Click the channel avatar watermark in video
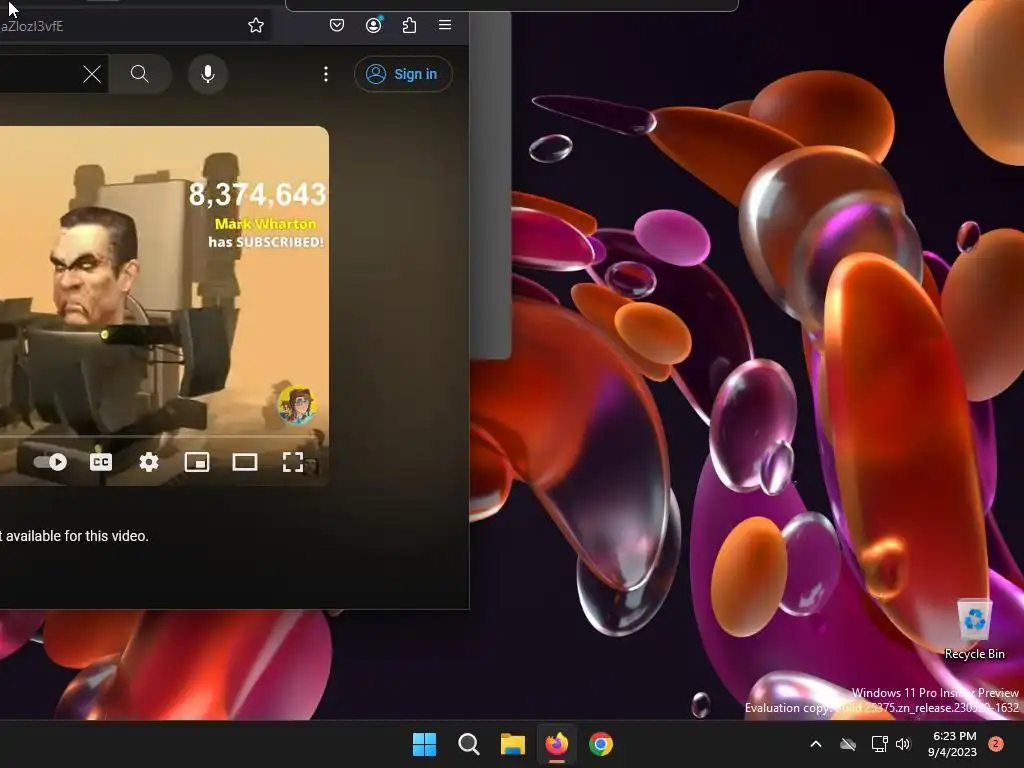Viewport: 1024px width, 768px height. click(x=296, y=405)
